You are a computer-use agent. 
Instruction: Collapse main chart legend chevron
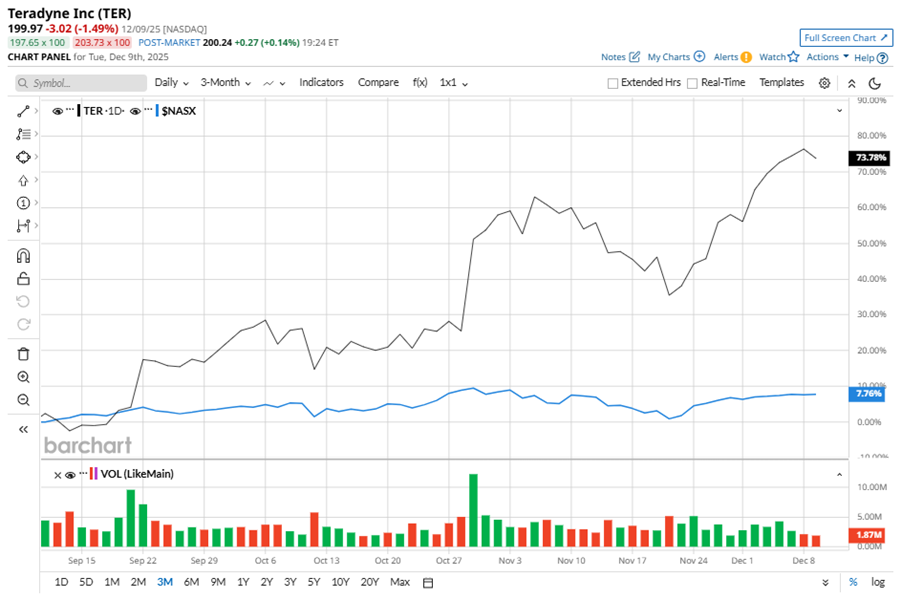(839, 110)
